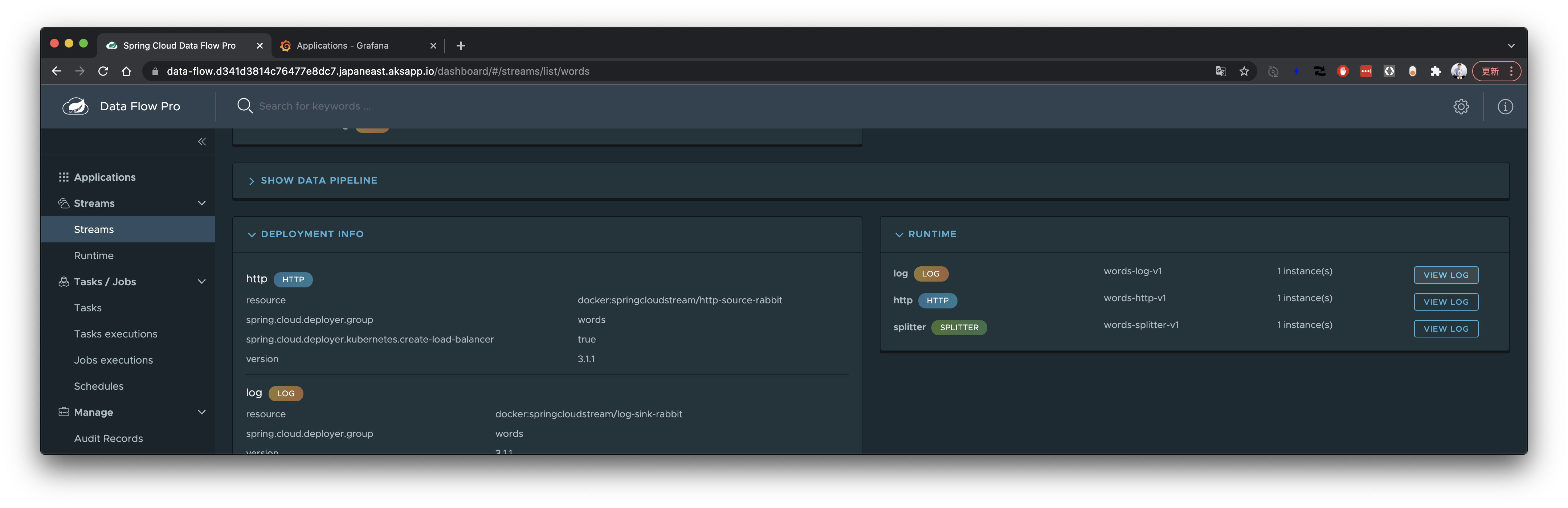Viewport: 1568px width, 508px height.
Task: Go back with the browser back arrow
Action: point(57,71)
